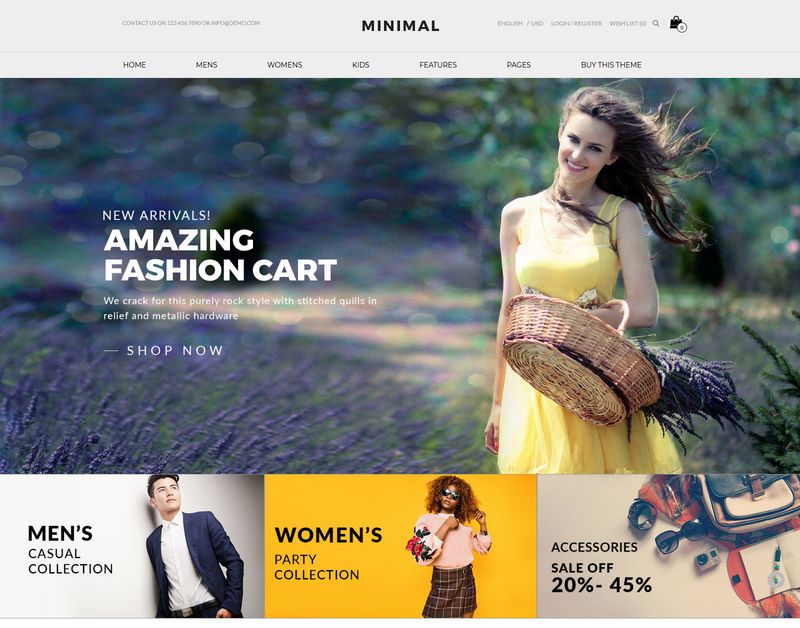Open the search magnifier icon
Image resolution: width=800 pixels, height=628 pixels.
tap(656, 23)
